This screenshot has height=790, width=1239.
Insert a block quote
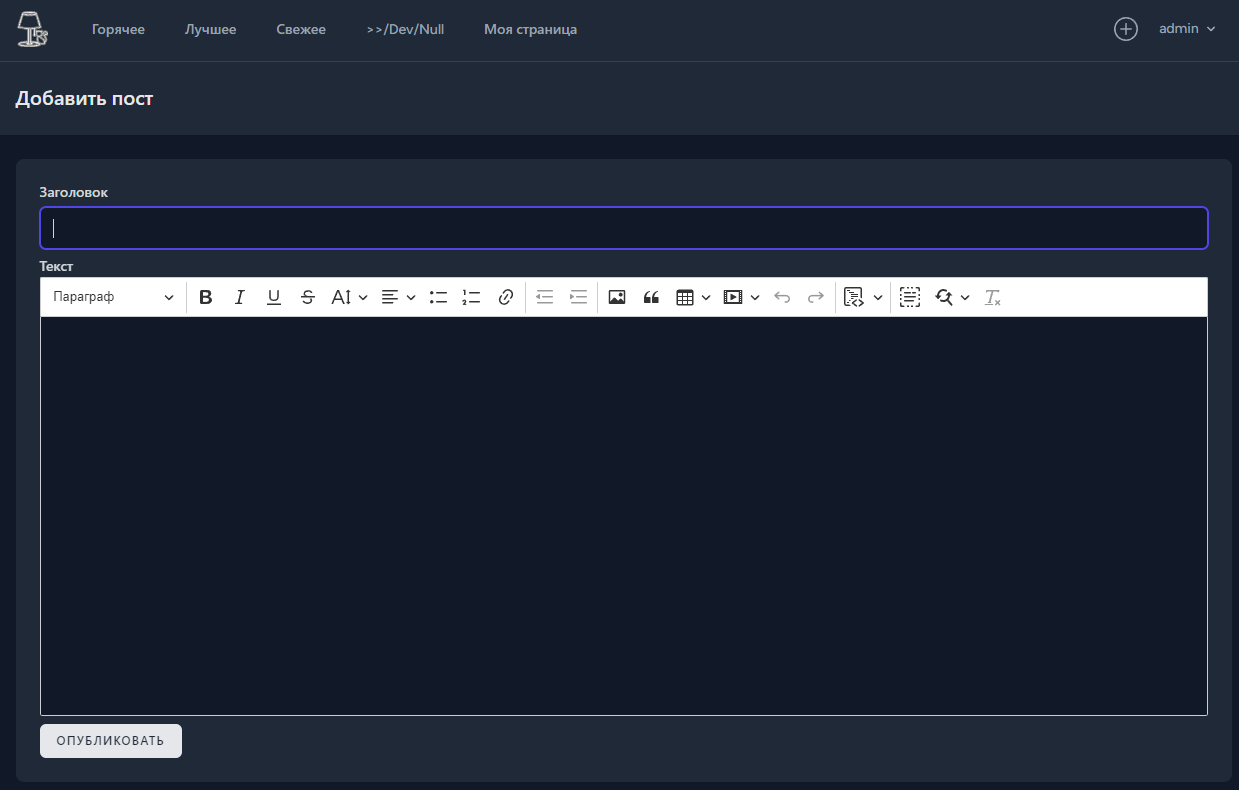pyautogui.click(x=651, y=297)
